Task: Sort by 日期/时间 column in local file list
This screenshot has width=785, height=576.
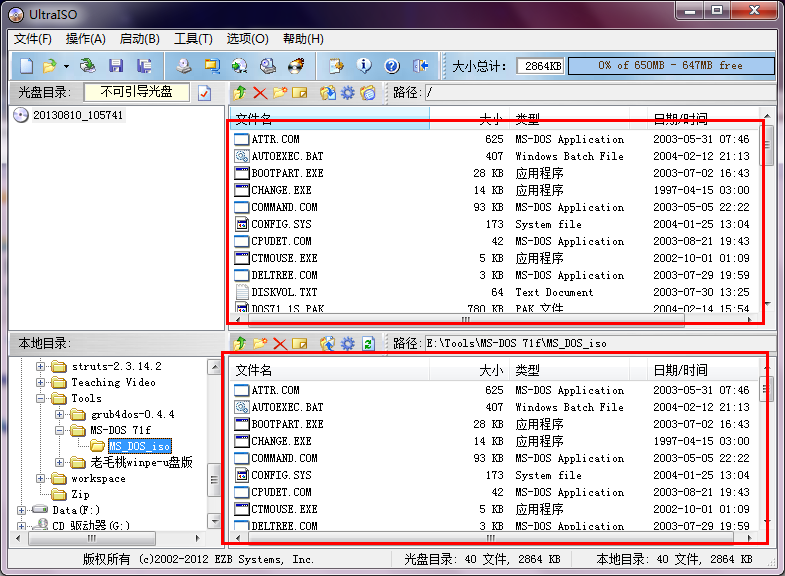Action: click(703, 370)
